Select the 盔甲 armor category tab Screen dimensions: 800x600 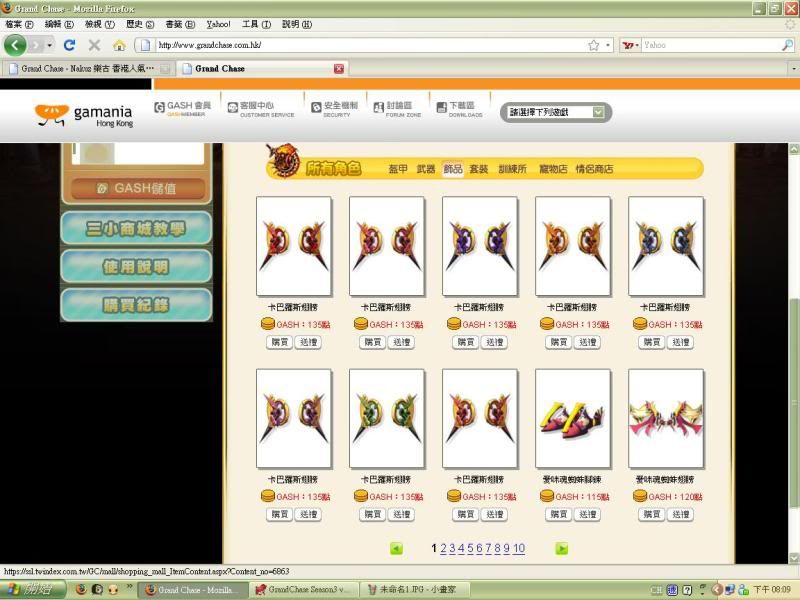[397, 169]
